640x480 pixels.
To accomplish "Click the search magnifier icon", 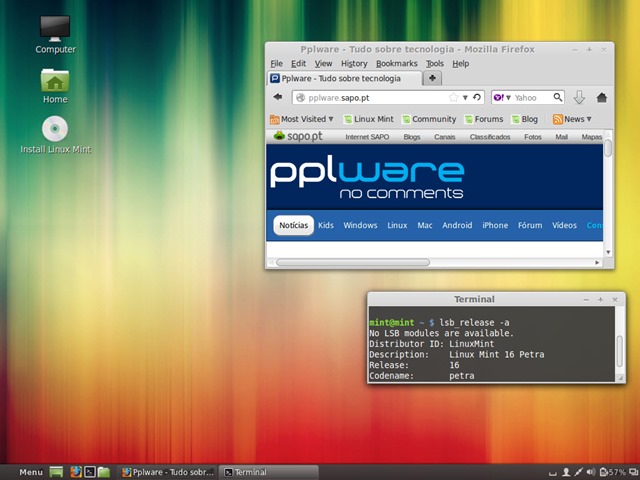I will (558, 98).
